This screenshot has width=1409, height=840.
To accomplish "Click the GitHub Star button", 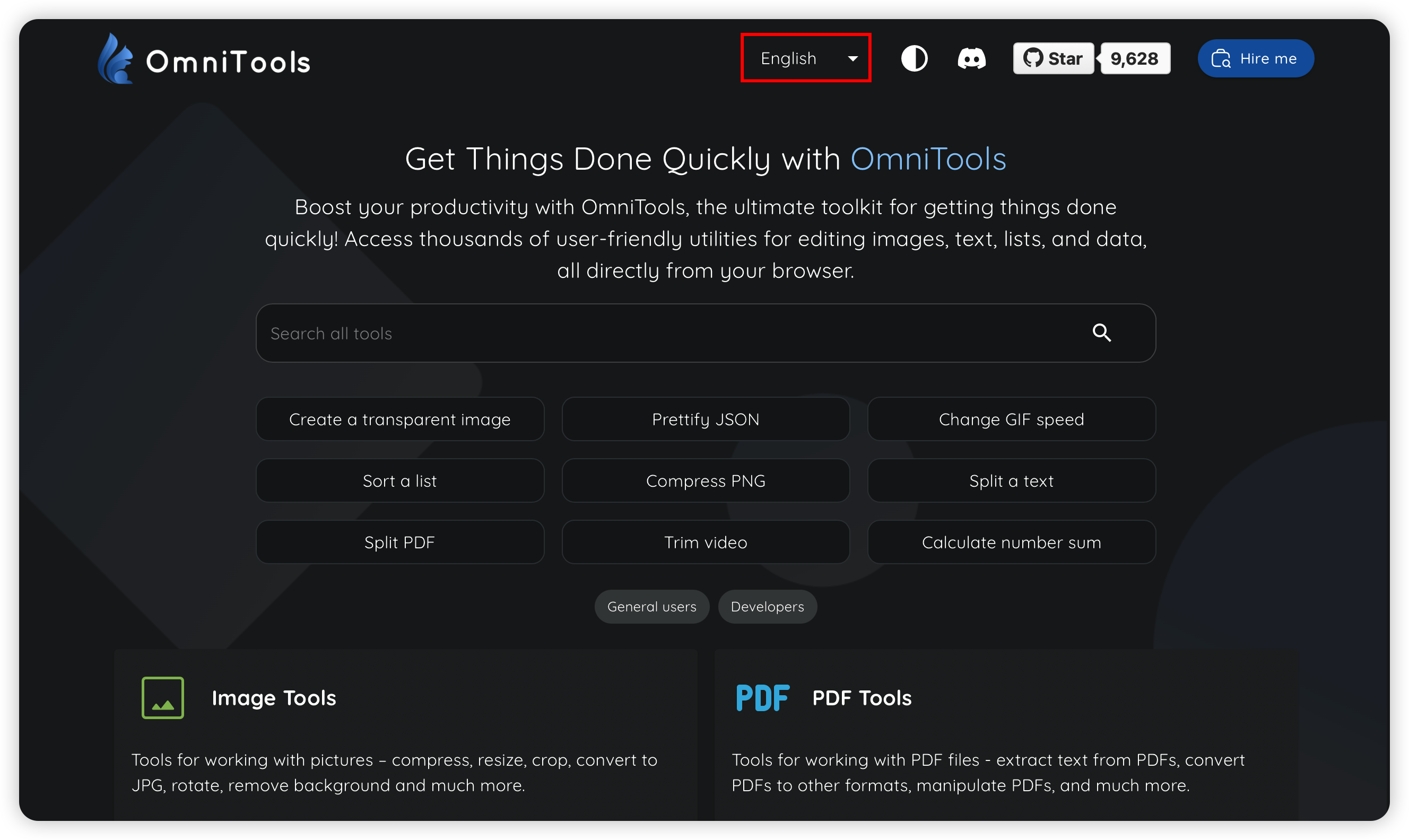I will (1053, 58).
